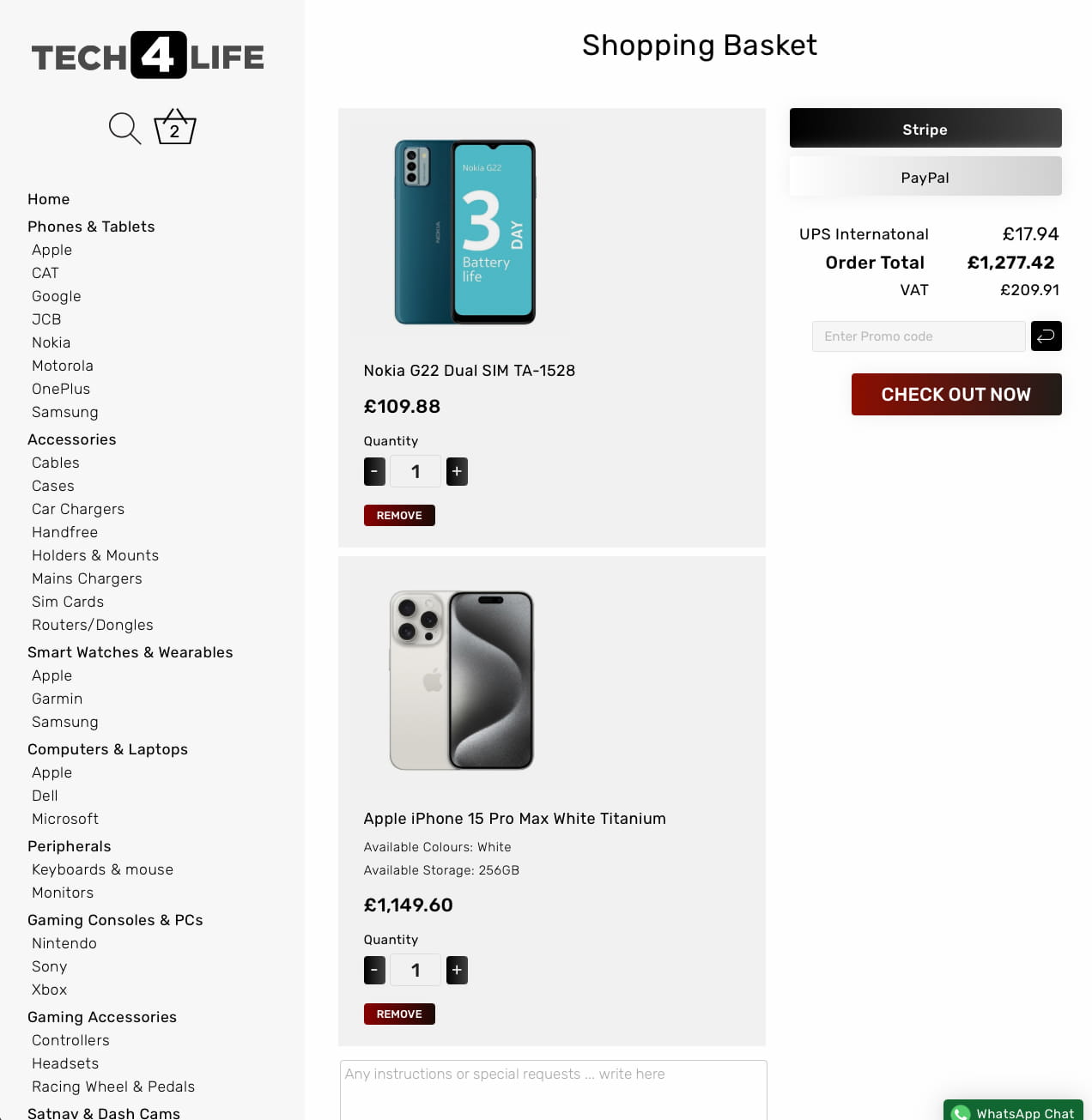The image size is (1092, 1120).
Task: Decrease Nokia G22 quantity with minus
Action: click(x=374, y=471)
